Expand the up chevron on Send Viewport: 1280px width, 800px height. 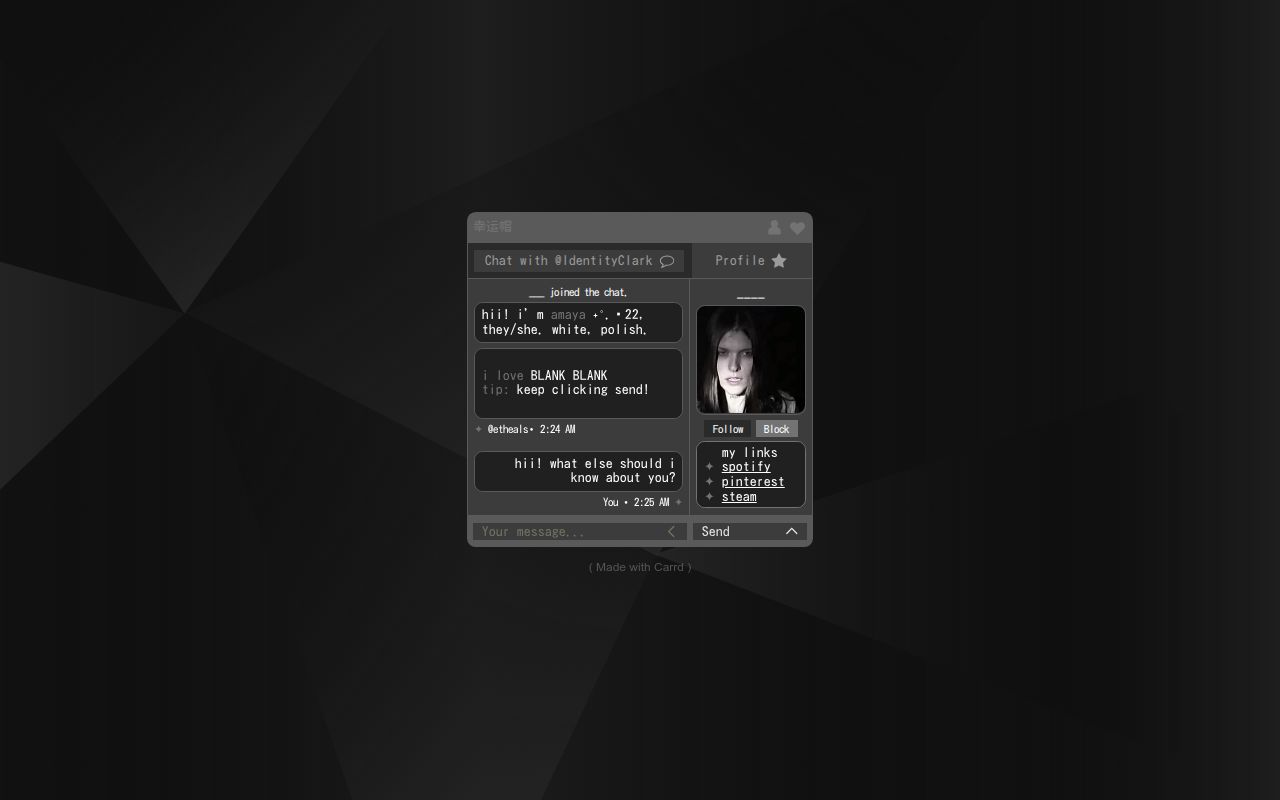click(x=791, y=532)
